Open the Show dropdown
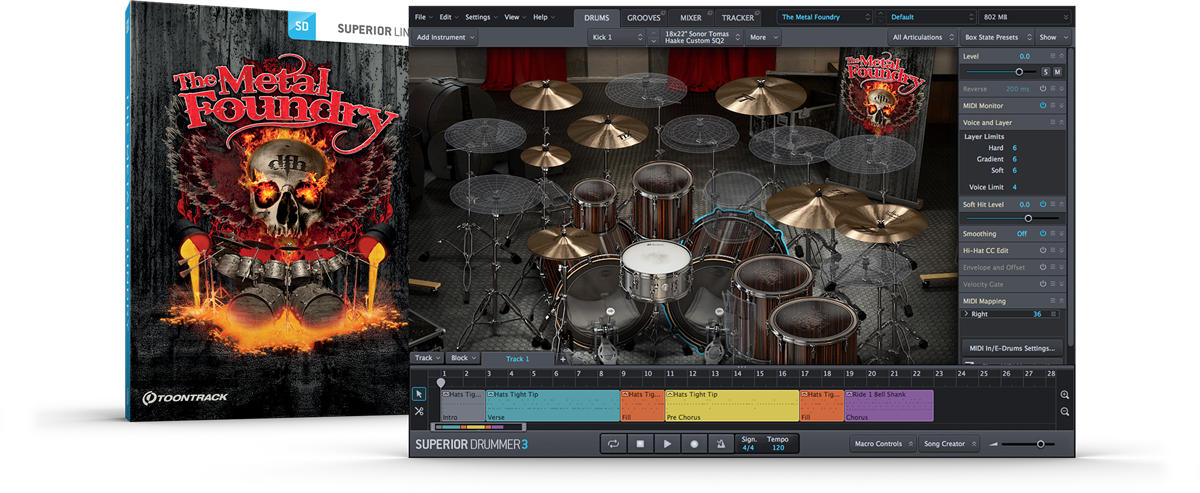Screen dimensions: 1200x493 click(1053, 37)
